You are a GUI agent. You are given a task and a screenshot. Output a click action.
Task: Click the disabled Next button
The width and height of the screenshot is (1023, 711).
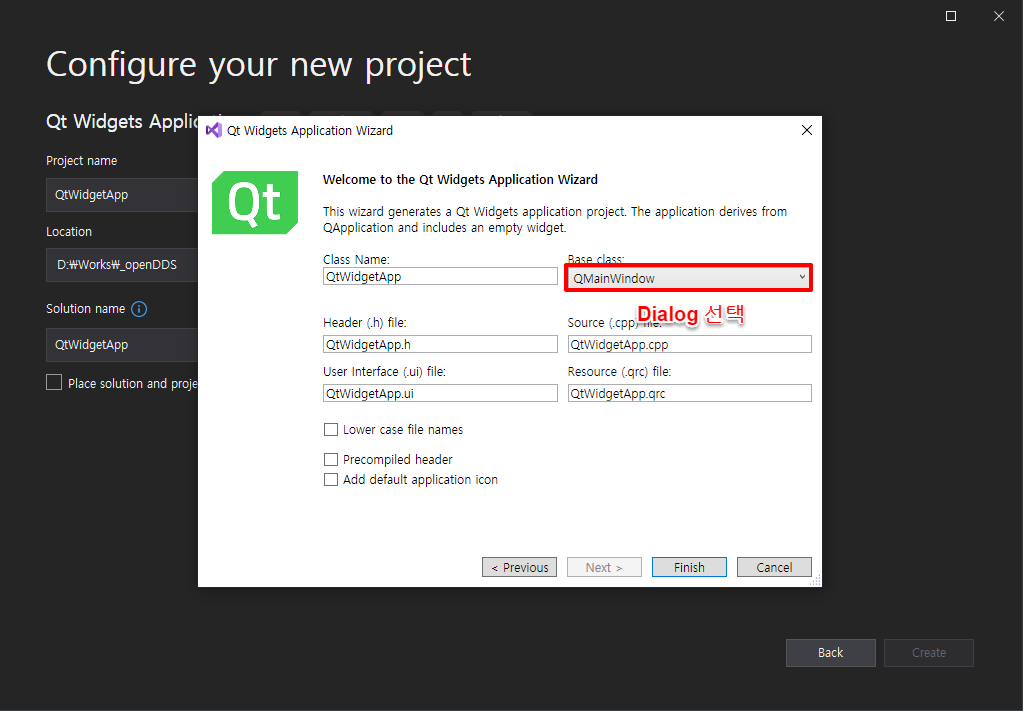[604, 567]
